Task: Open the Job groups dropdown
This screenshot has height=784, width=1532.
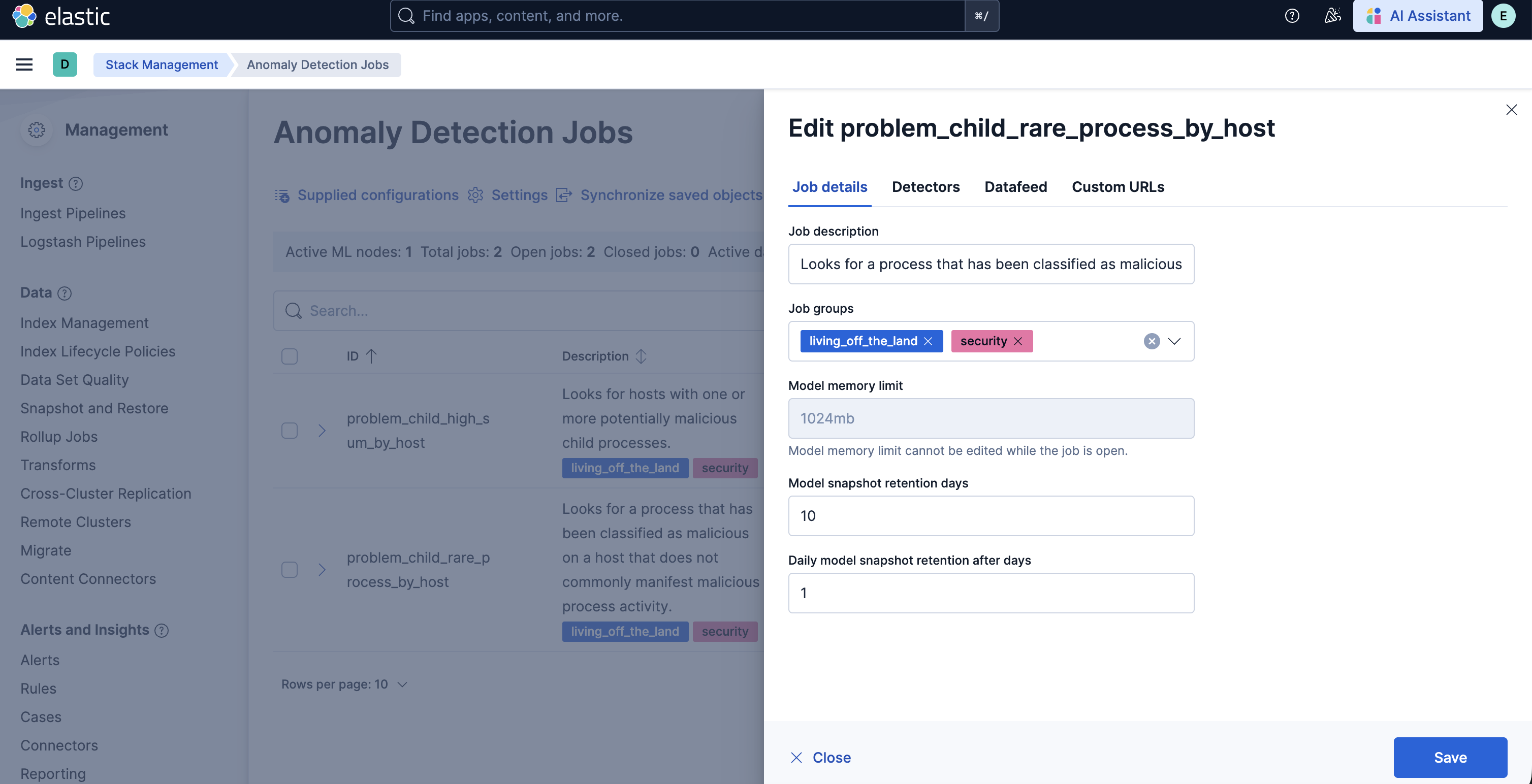Action: pos(1174,341)
